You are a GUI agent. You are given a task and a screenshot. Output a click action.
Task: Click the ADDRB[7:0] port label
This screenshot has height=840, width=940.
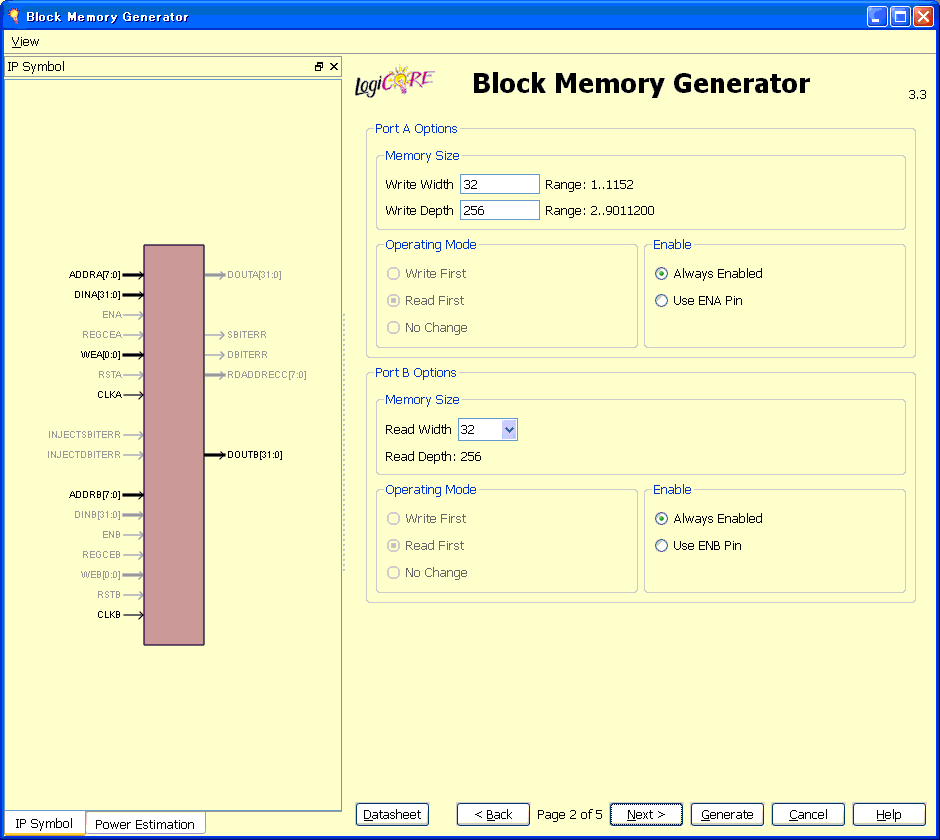coord(95,495)
